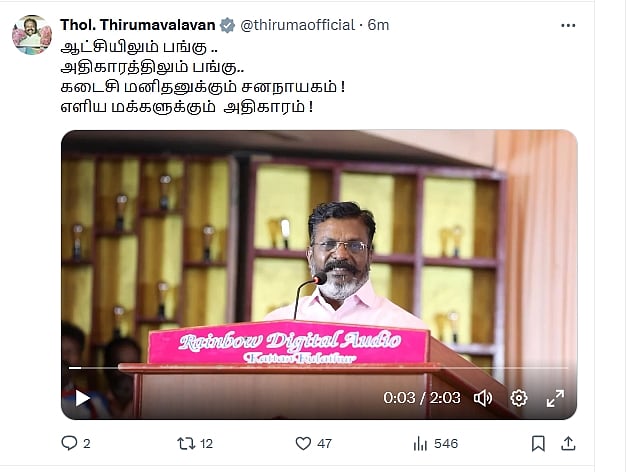Click the Tamil tweet text

[202, 77]
